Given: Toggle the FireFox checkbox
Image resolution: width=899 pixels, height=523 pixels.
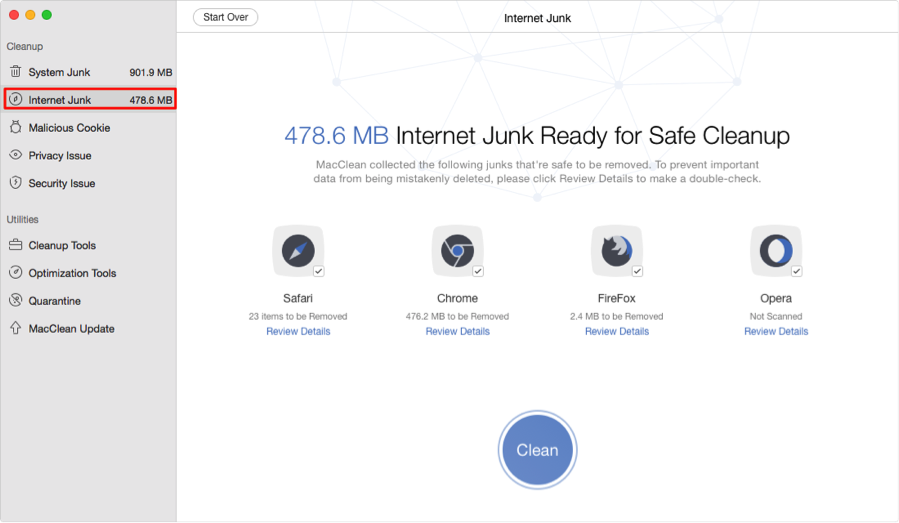Looking at the screenshot, I should click(638, 271).
